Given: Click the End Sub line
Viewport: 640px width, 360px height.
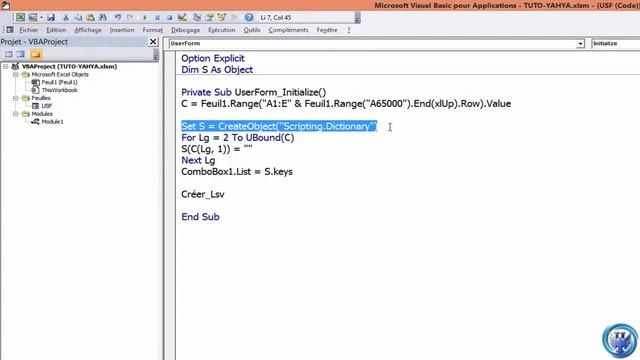Looking at the screenshot, I should tap(200, 217).
